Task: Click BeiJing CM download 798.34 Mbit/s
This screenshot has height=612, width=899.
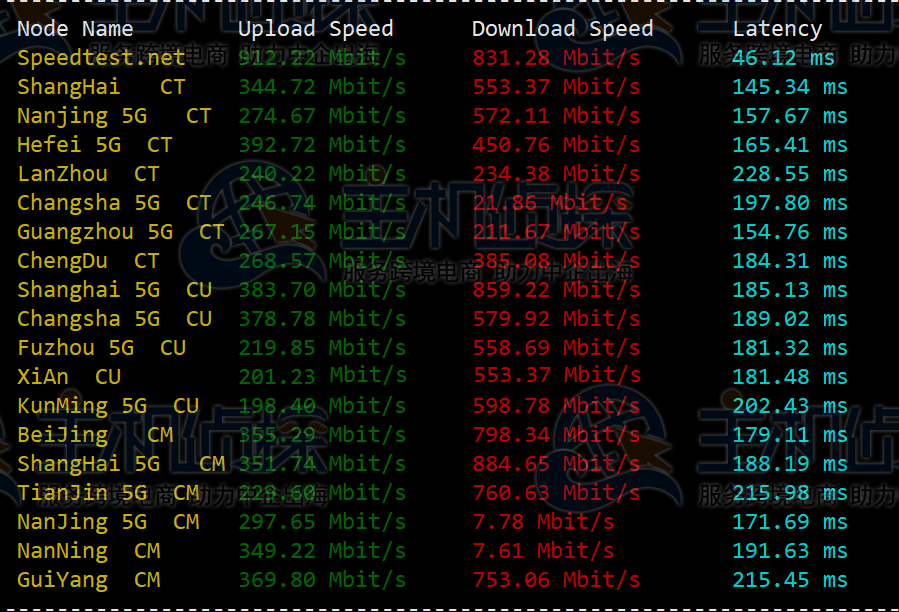Action: [556, 435]
